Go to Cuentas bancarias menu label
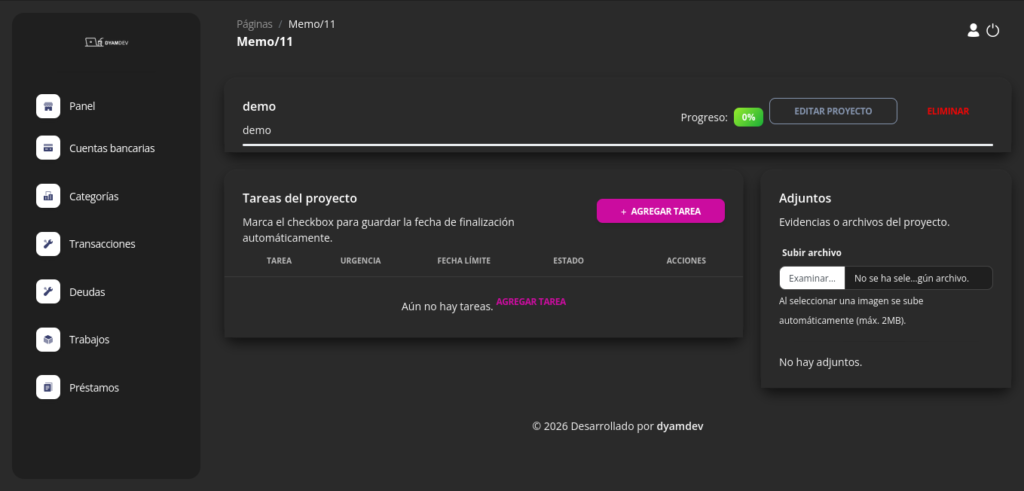1024x491 pixels. point(112,148)
